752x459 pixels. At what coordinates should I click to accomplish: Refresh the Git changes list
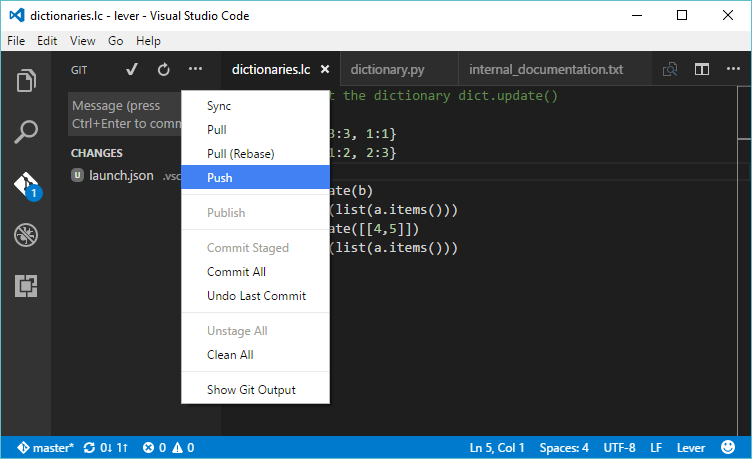click(163, 70)
